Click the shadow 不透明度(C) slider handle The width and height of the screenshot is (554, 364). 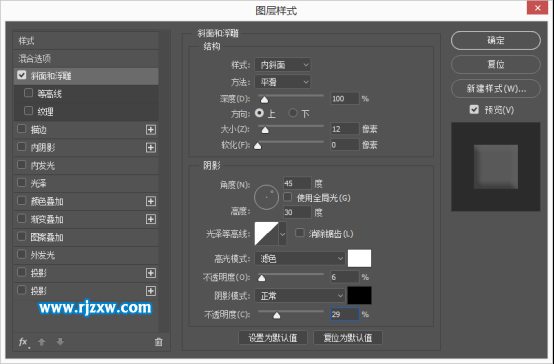pyautogui.click(x=277, y=315)
